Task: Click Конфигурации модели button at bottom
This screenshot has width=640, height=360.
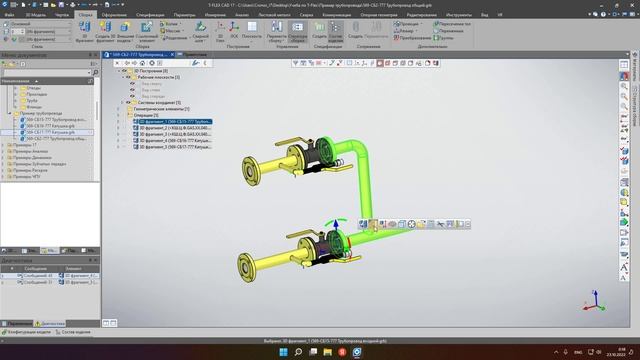Action: (27, 332)
